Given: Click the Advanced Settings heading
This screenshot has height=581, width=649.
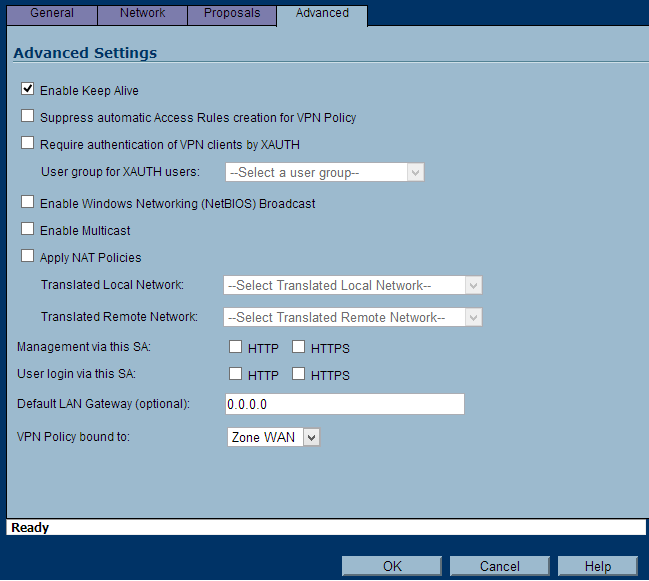Looking at the screenshot, I should point(85,53).
